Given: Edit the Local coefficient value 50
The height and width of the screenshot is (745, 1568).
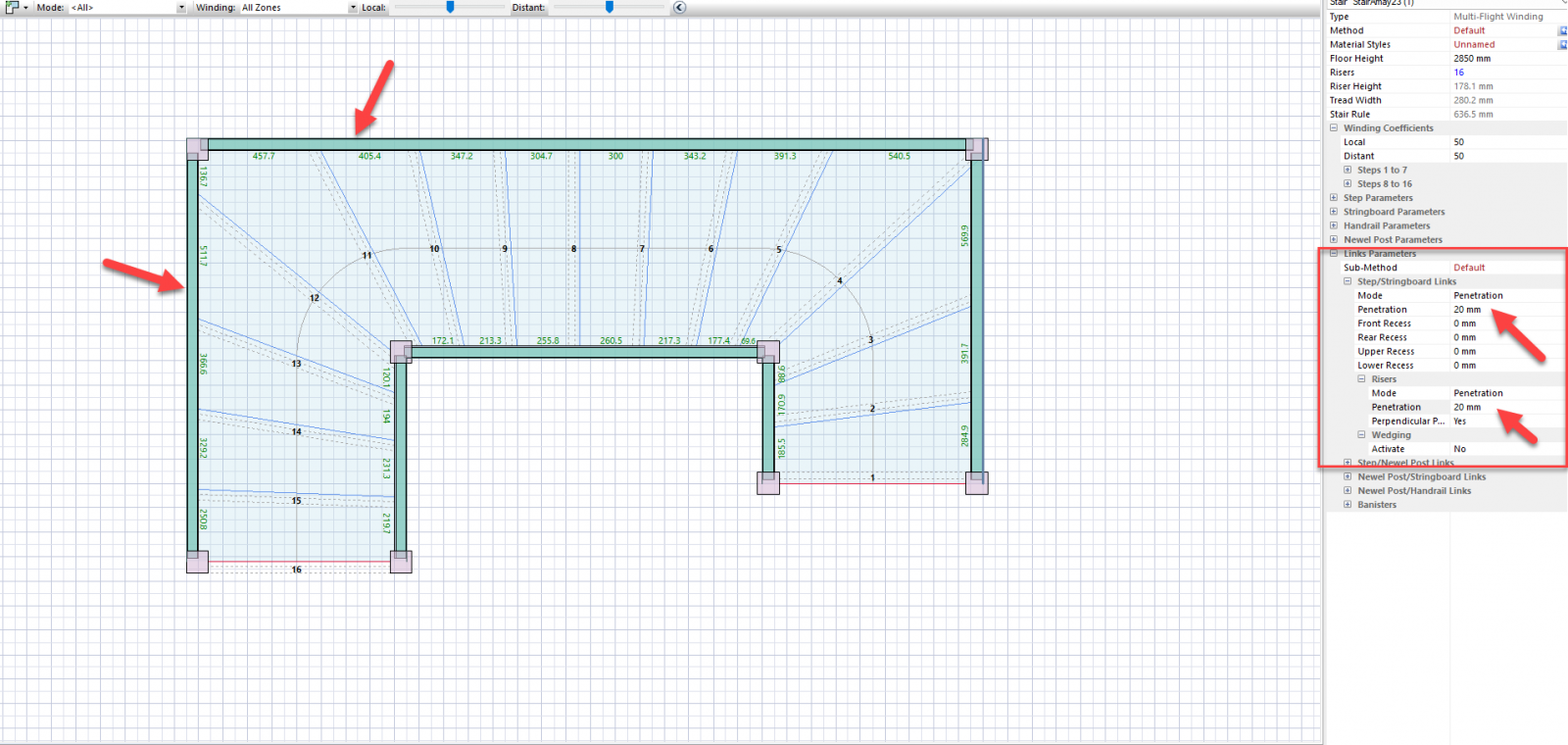Looking at the screenshot, I should point(1458,142).
